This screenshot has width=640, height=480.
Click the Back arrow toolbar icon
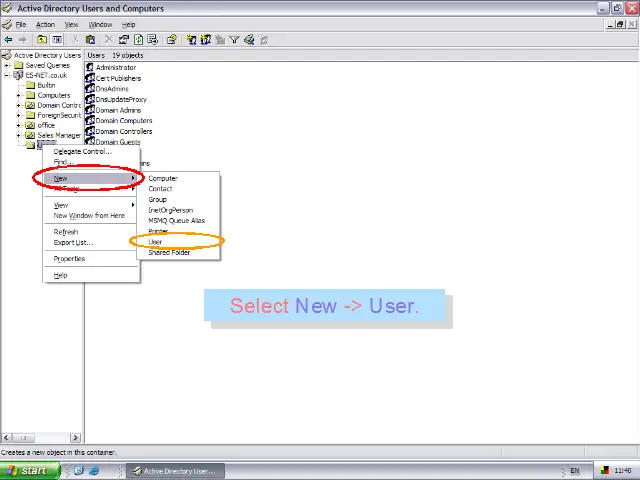pyautogui.click(x=8, y=40)
